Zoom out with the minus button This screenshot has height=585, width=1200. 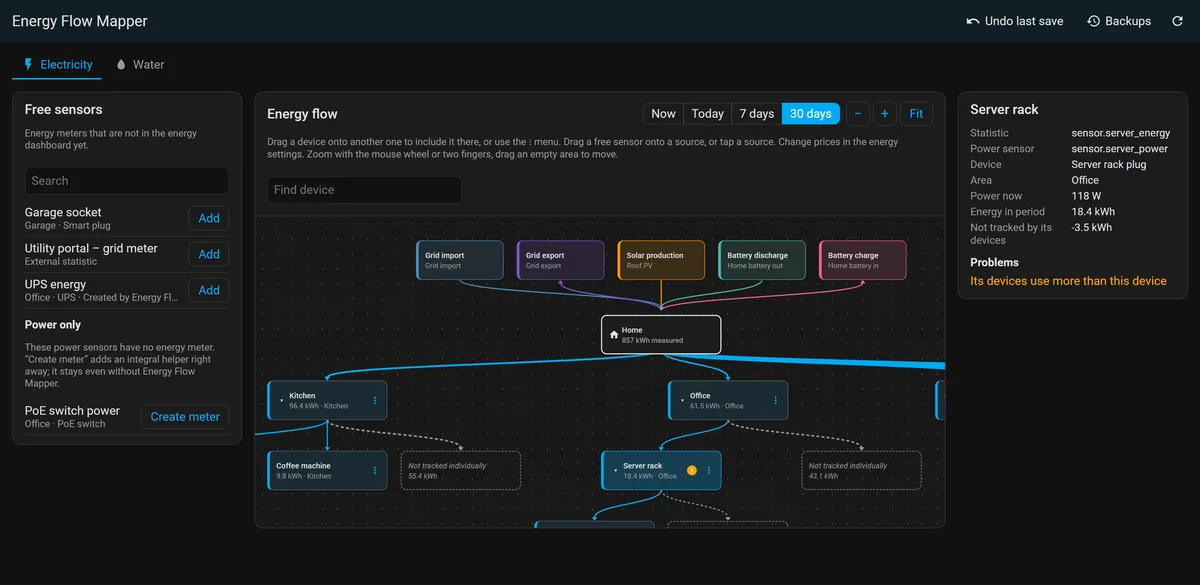(858, 114)
